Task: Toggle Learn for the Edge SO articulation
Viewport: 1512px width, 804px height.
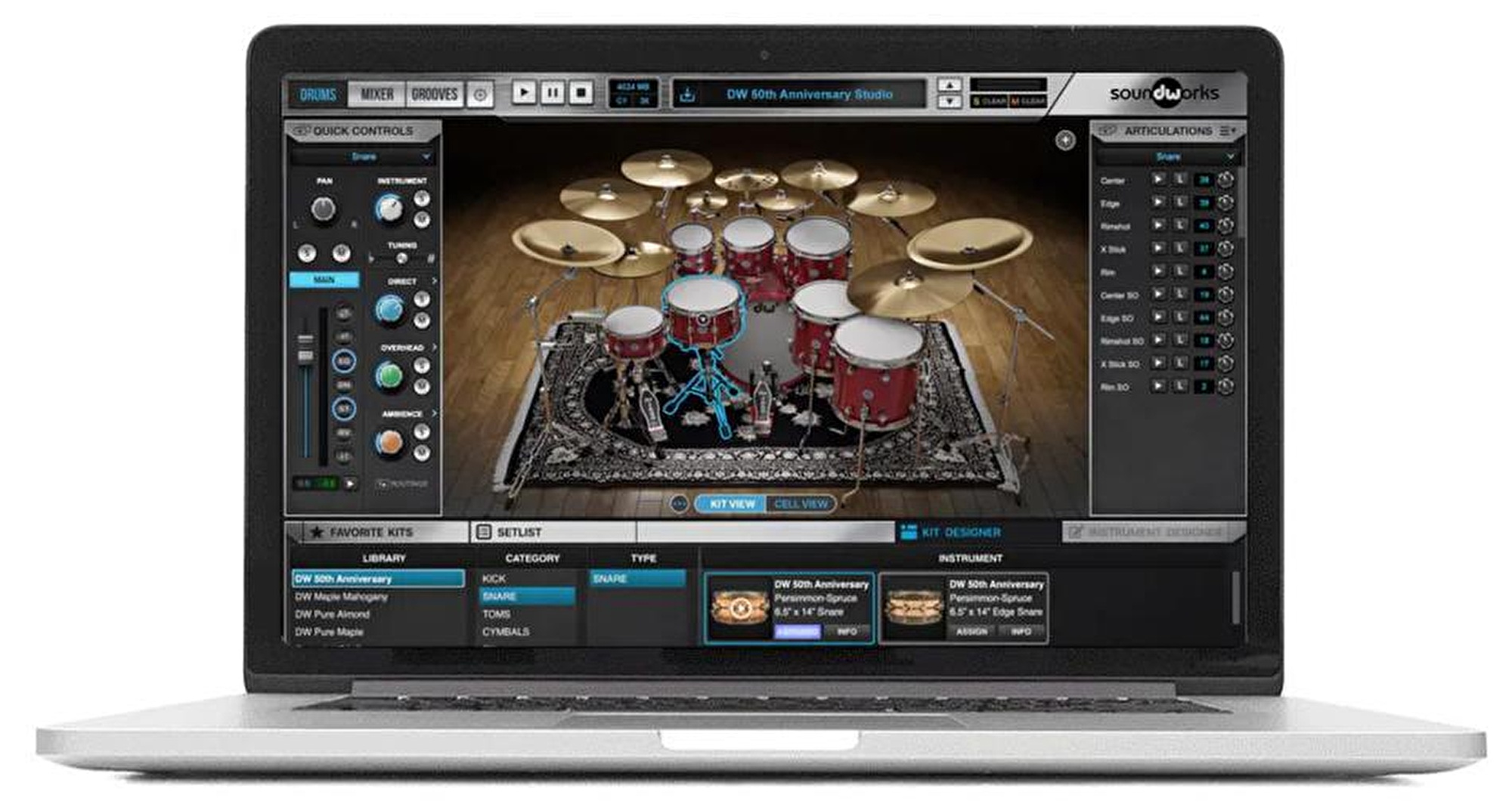Action: pos(1179,317)
